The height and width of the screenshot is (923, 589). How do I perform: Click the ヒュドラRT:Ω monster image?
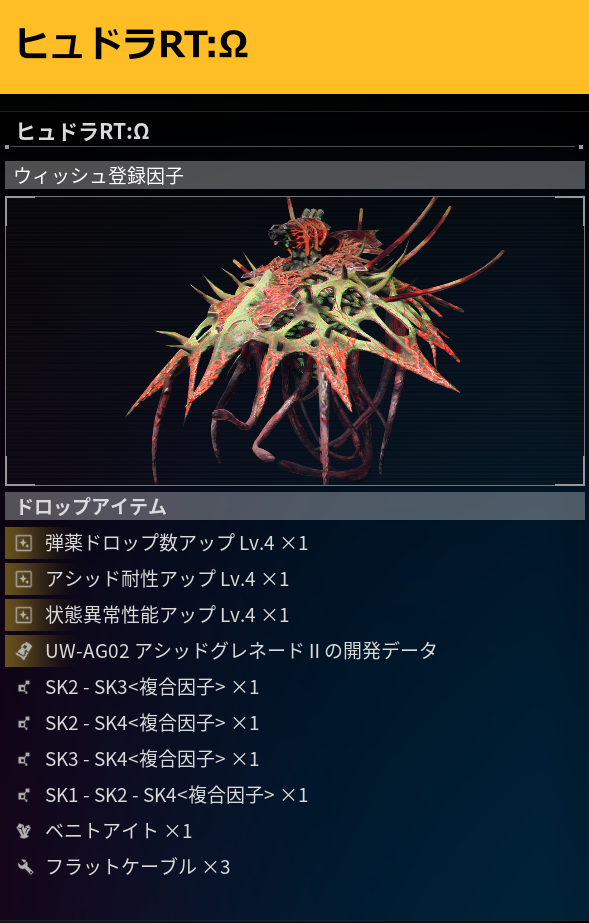tap(295, 341)
